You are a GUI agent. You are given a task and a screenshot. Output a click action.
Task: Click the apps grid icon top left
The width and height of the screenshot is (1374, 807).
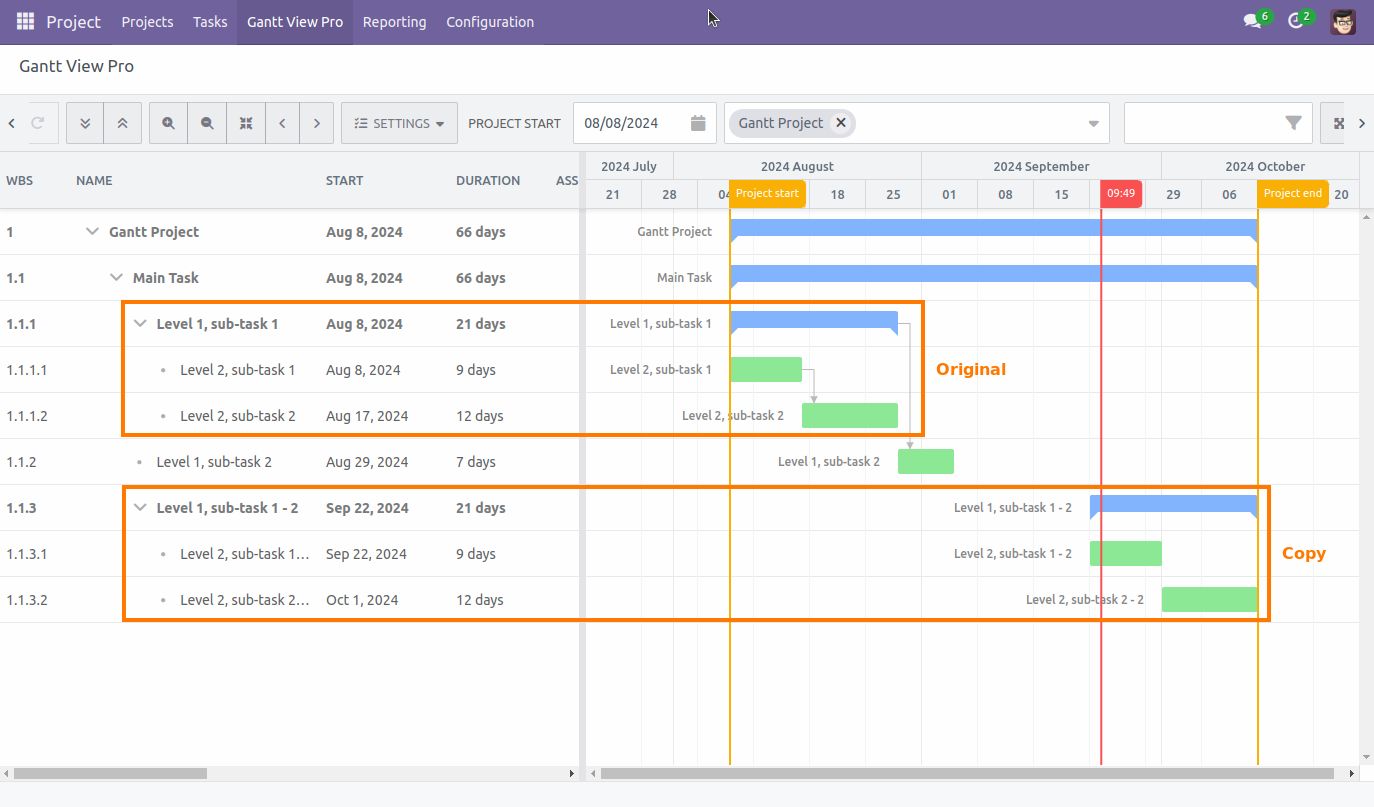point(24,21)
